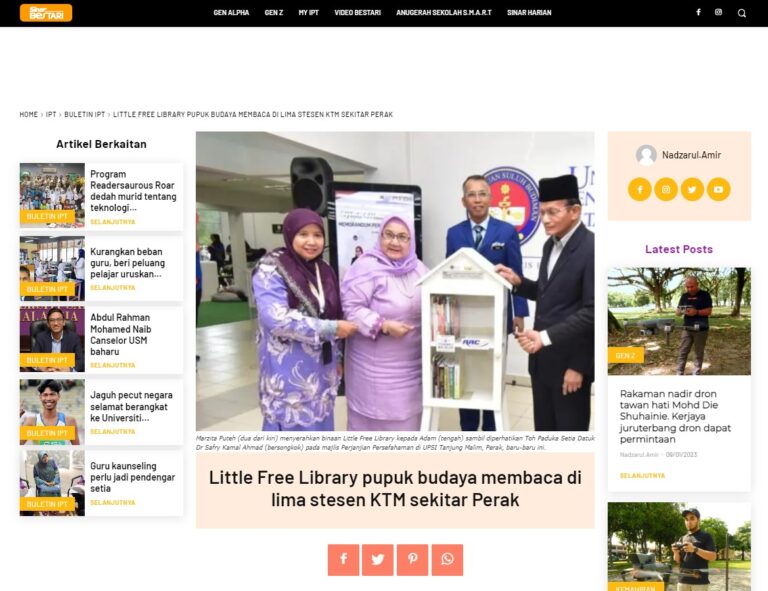Follow the Buletin IPT breadcrumb link
Image resolution: width=768 pixels, height=591 pixels.
click(85, 114)
